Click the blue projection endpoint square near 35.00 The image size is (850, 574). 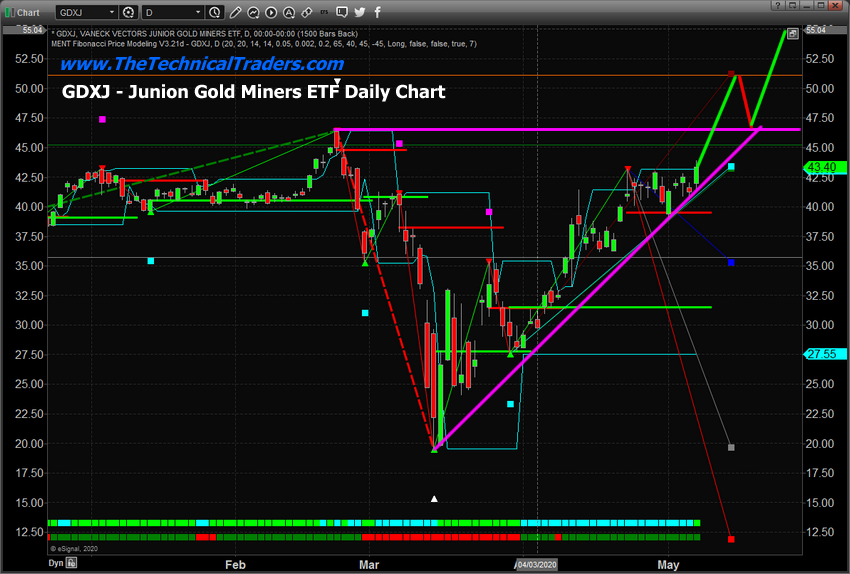tap(731, 263)
